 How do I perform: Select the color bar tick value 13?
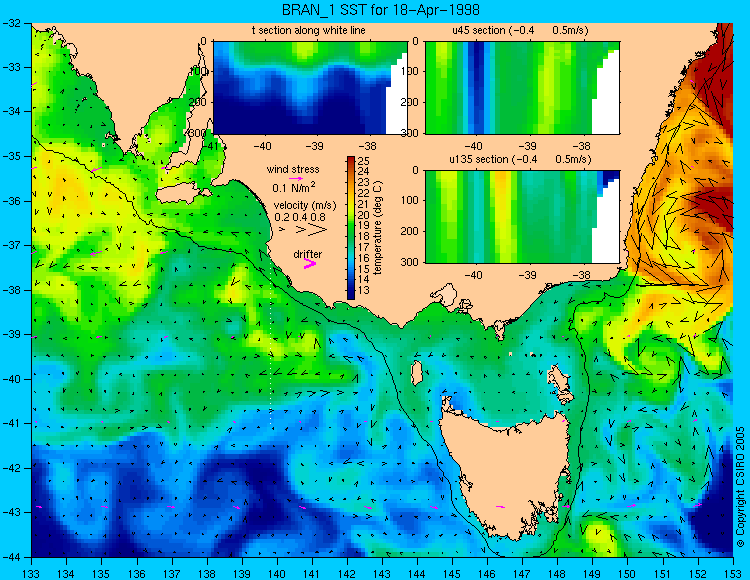(x=364, y=290)
